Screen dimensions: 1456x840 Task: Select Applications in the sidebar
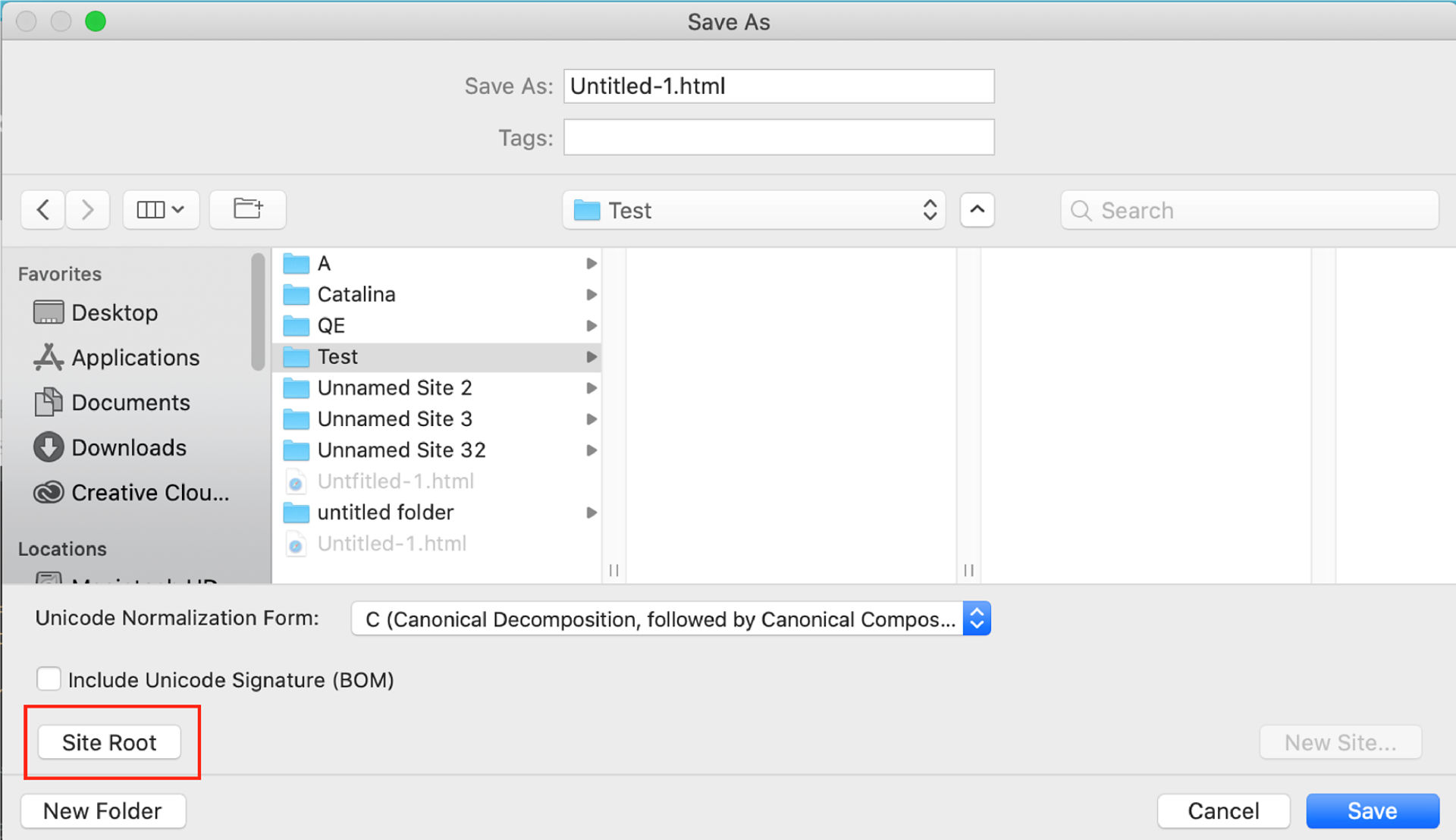pos(135,357)
